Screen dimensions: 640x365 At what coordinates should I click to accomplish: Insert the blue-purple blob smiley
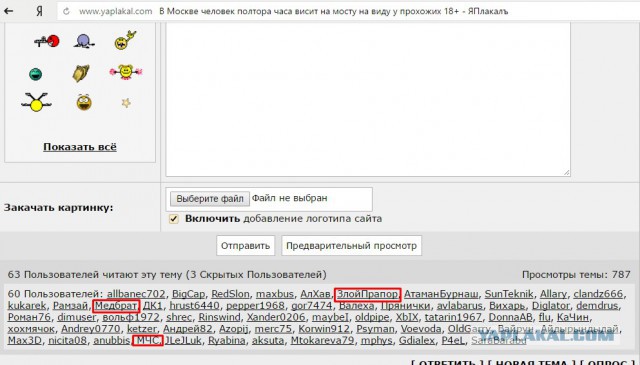coord(84,41)
